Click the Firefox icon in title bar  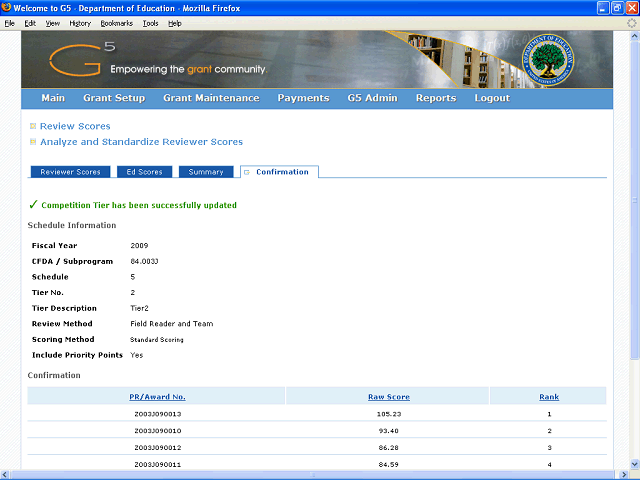[x=9, y=7]
